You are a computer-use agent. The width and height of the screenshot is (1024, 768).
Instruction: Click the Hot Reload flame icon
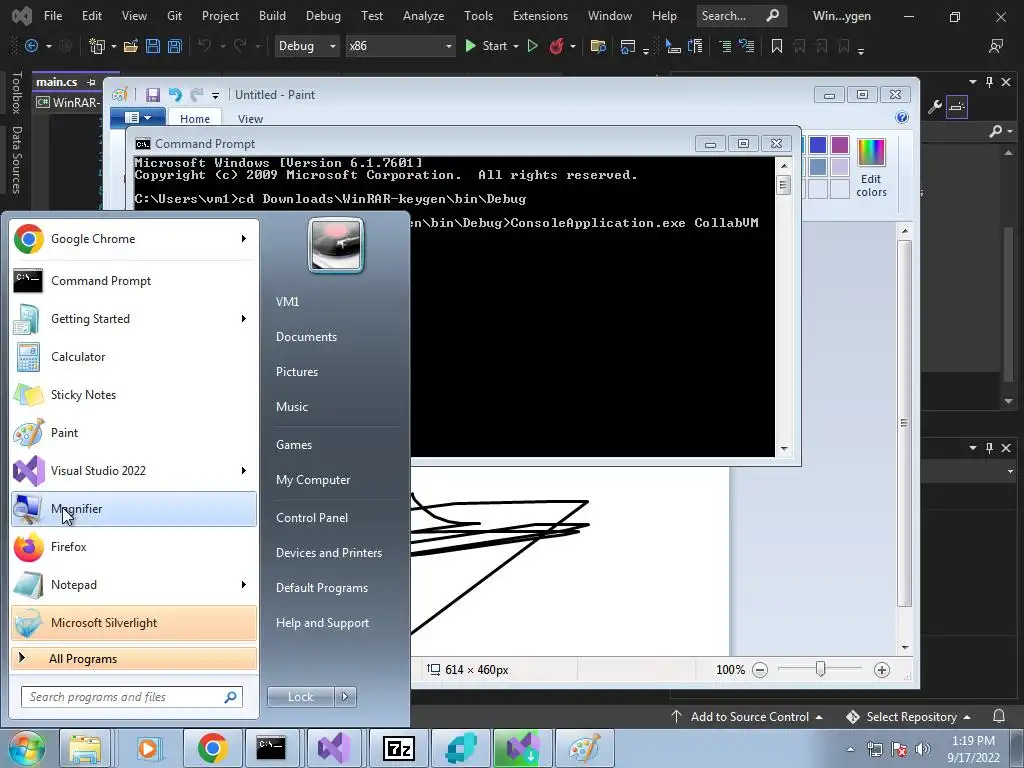pos(556,46)
